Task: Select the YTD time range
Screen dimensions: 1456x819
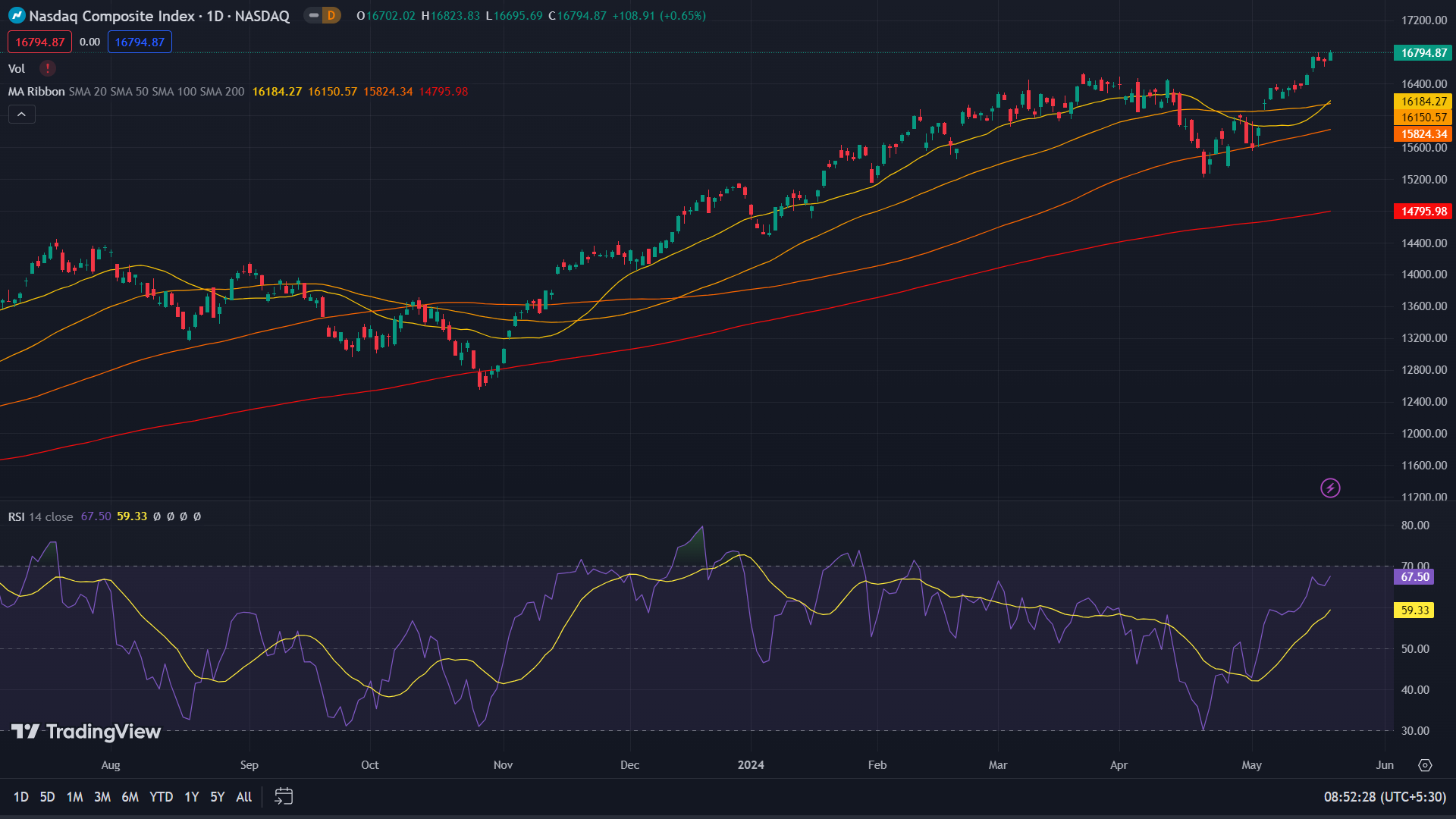Action: pyautogui.click(x=161, y=797)
